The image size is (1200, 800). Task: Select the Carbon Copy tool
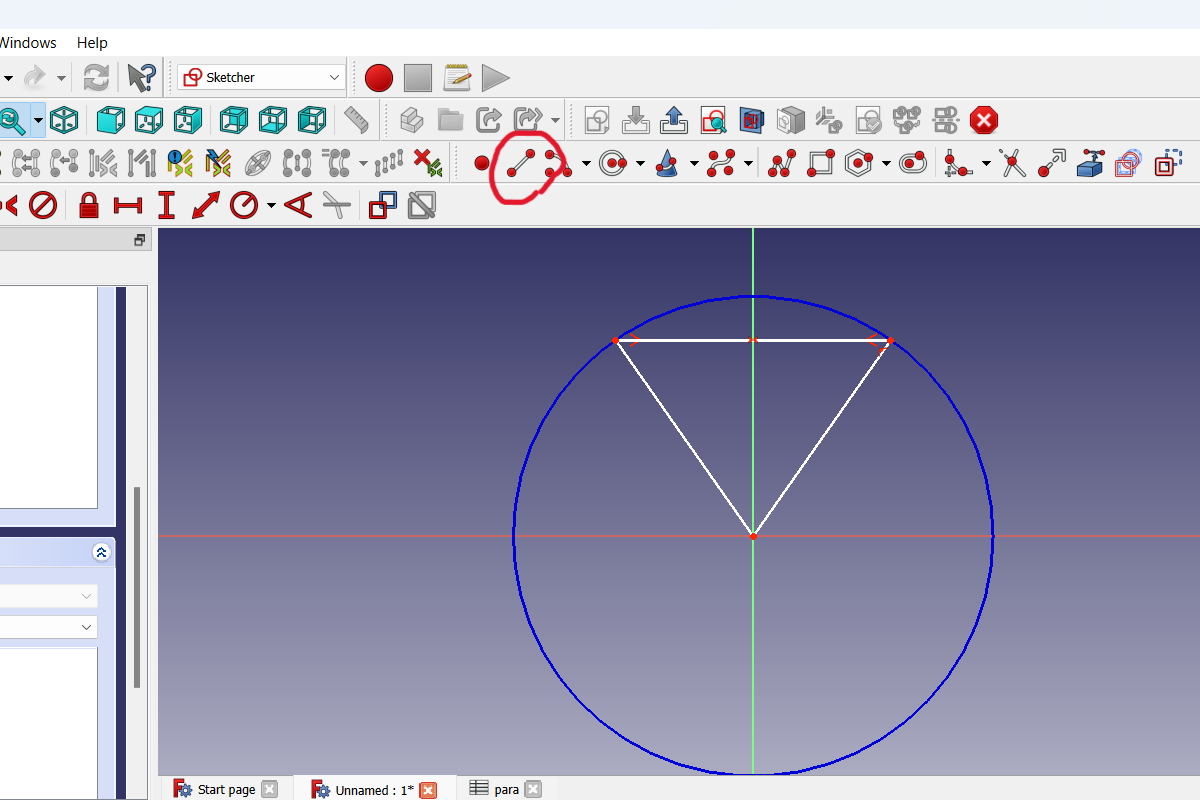click(1129, 163)
